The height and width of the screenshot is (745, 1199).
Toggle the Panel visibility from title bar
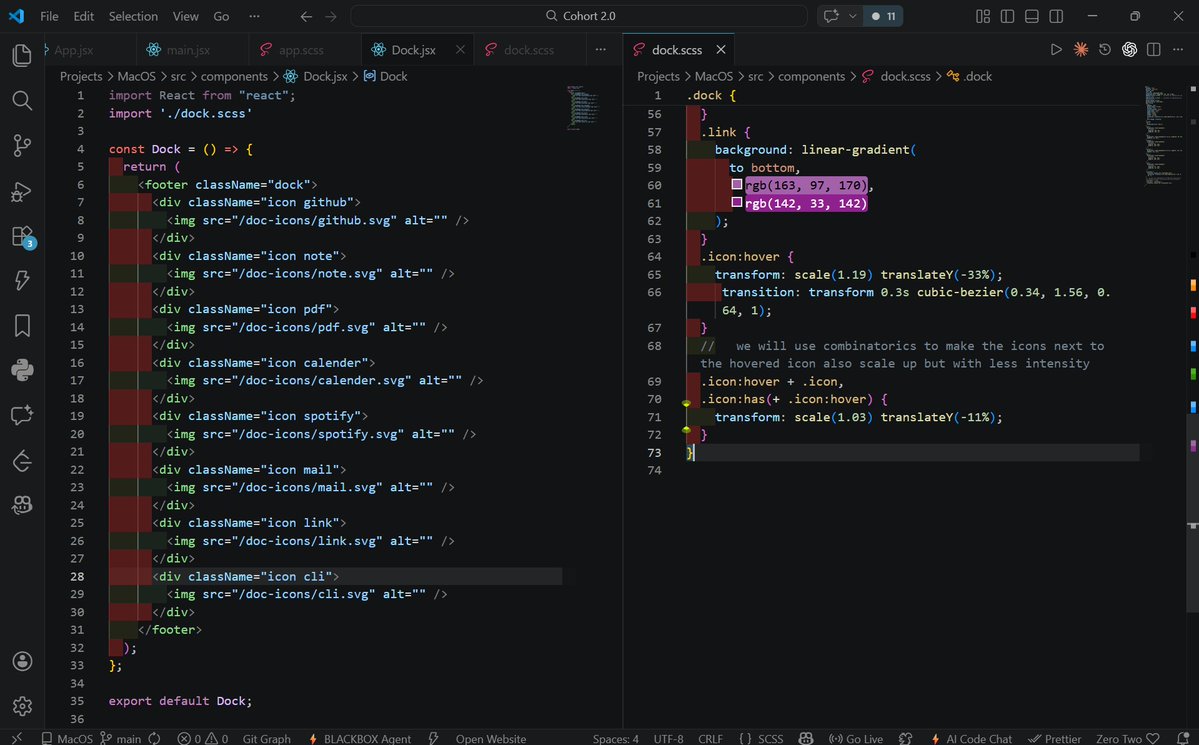pyautogui.click(x=1032, y=16)
